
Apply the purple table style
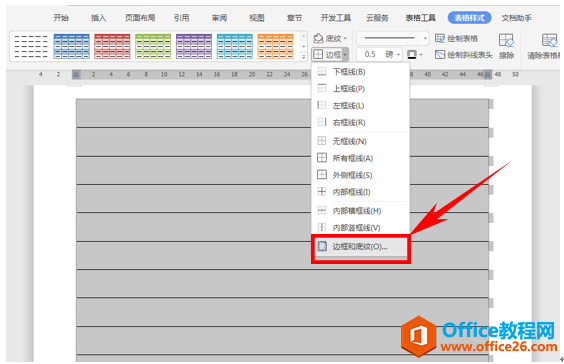point(194,46)
